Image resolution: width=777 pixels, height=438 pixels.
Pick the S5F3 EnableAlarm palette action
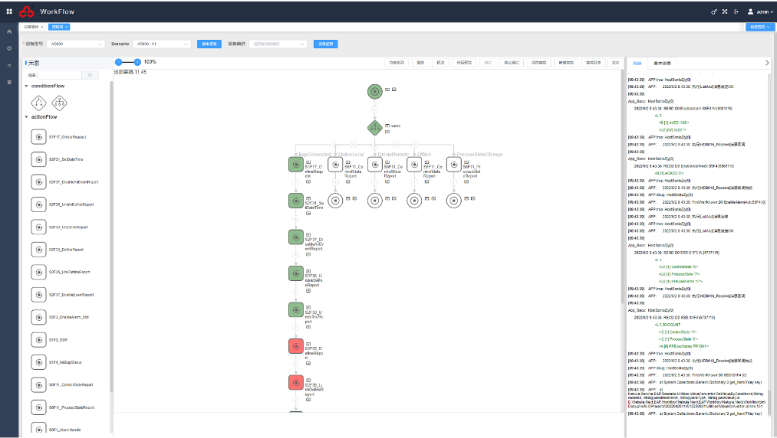39,317
